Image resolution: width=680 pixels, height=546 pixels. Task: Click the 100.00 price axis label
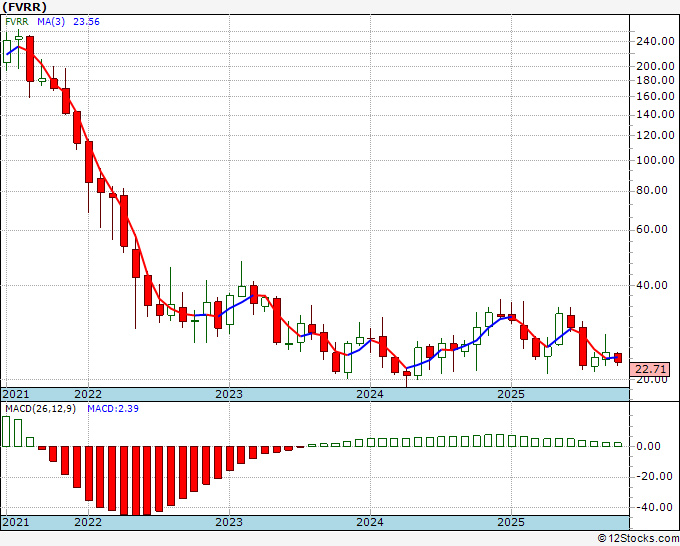click(655, 160)
